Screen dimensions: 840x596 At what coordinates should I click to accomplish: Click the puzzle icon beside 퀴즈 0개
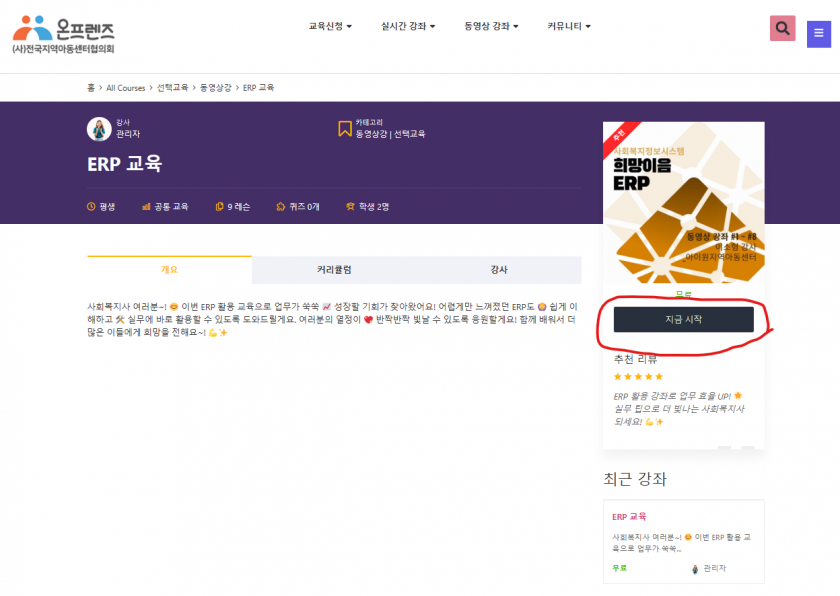pyautogui.click(x=281, y=207)
